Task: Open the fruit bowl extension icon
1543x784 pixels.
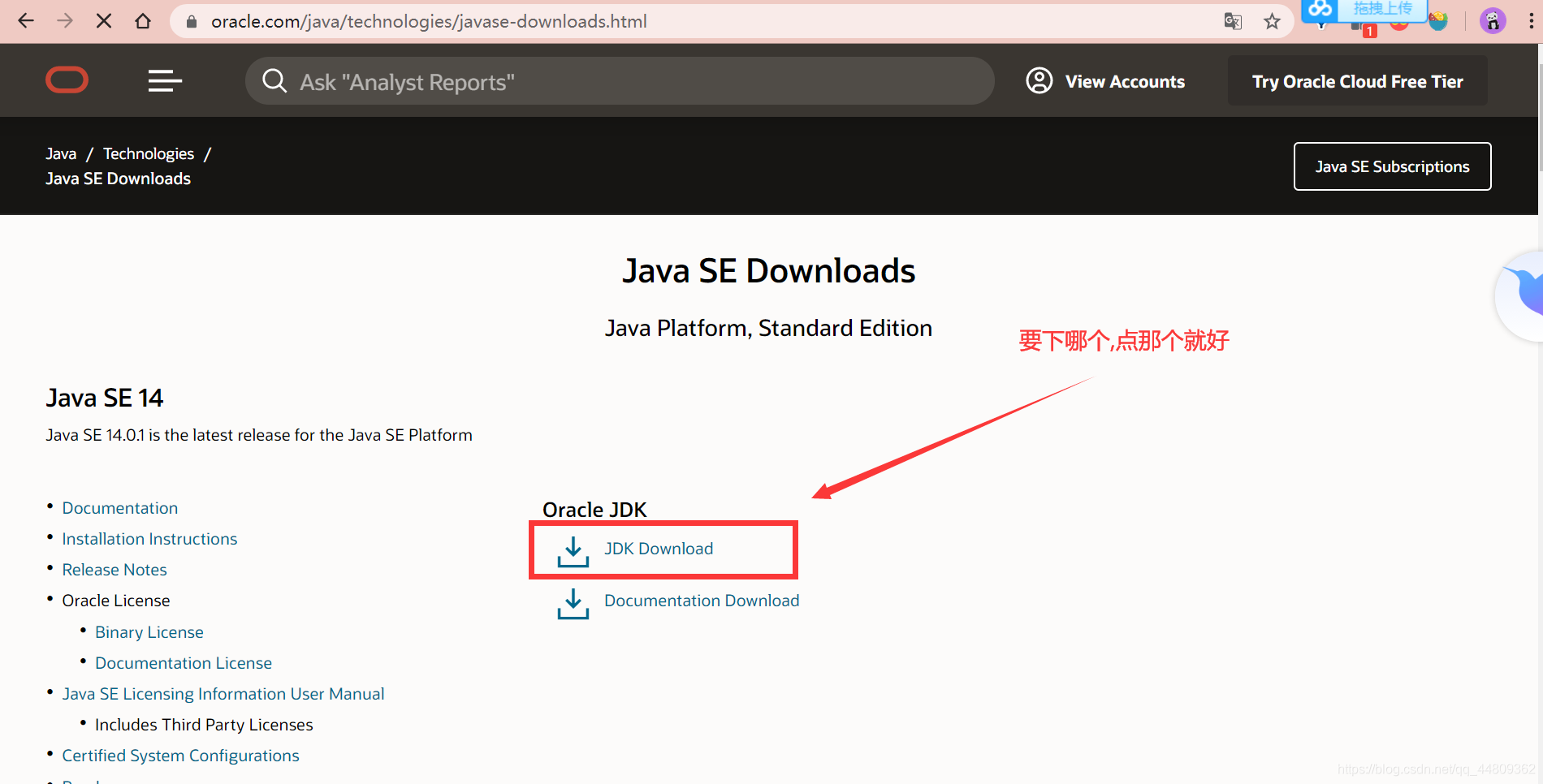Action: pos(1438,22)
